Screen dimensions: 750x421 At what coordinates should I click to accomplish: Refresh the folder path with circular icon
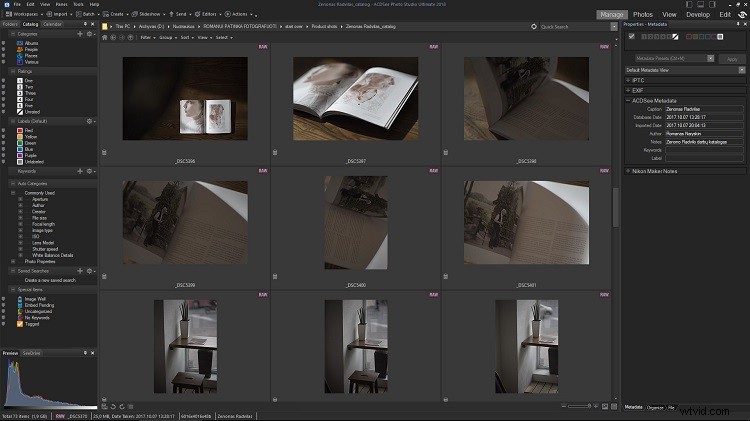pos(534,27)
